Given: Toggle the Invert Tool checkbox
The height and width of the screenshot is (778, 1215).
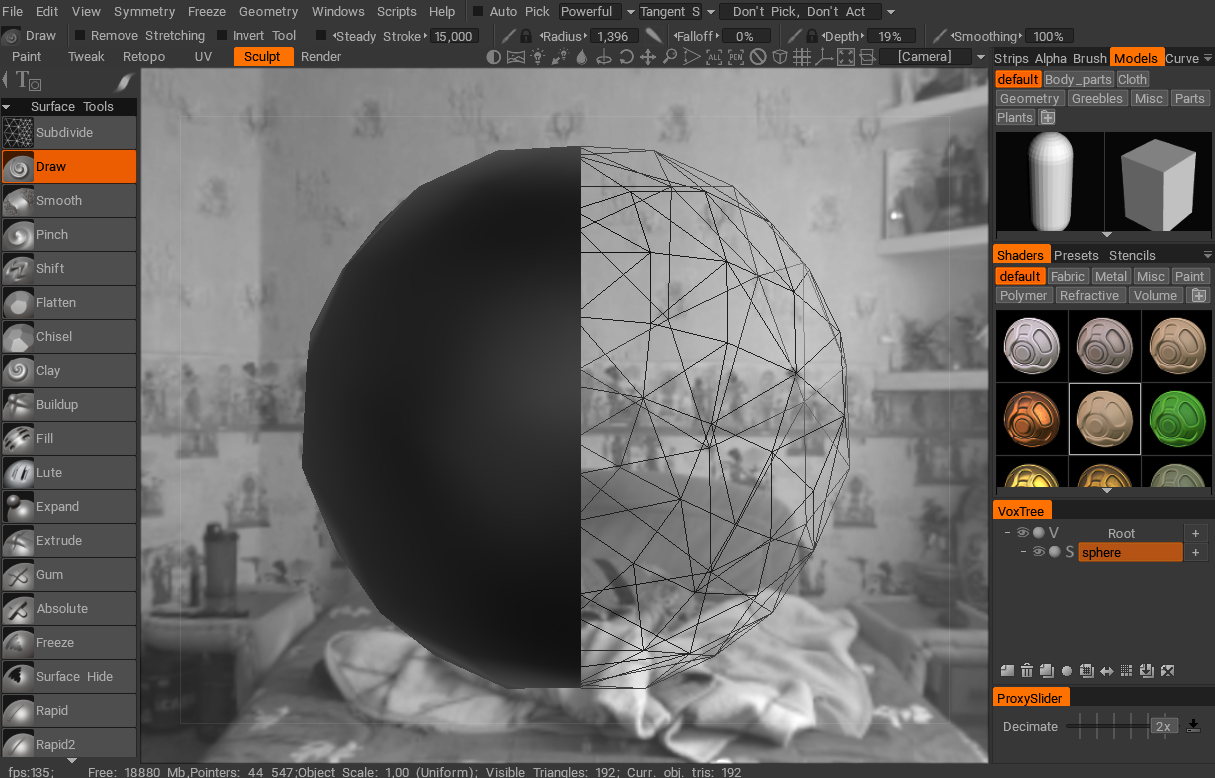Looking at the screenshot, I should [x=222, y=35].
